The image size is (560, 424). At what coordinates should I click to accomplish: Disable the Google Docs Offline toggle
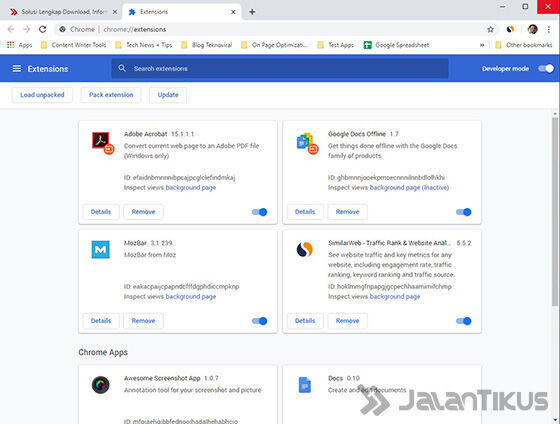coord(464,212)
